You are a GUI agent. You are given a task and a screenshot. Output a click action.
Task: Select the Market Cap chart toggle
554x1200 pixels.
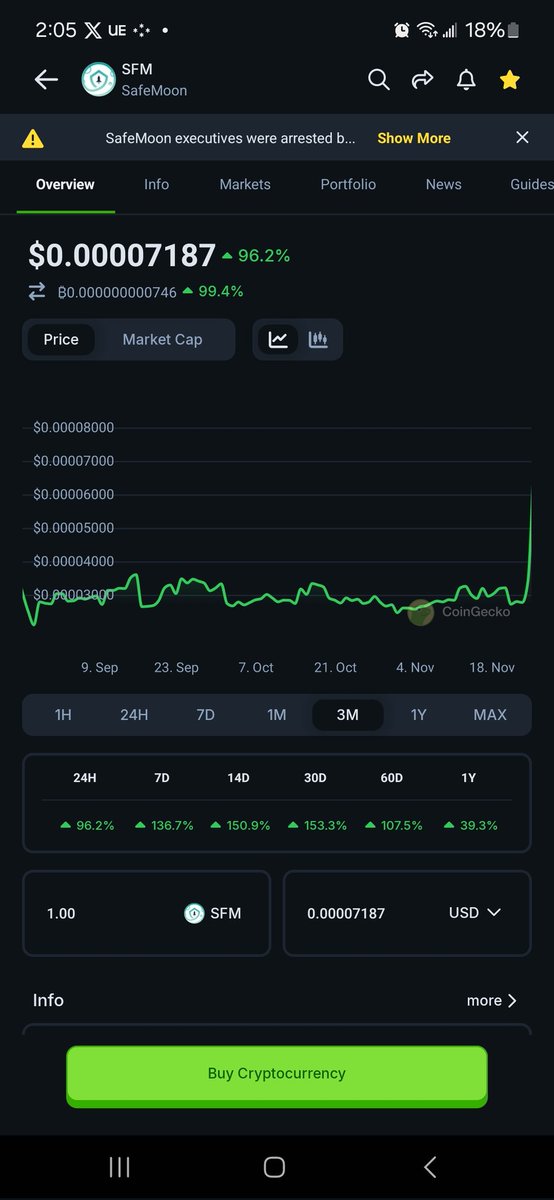coord(162,339)
